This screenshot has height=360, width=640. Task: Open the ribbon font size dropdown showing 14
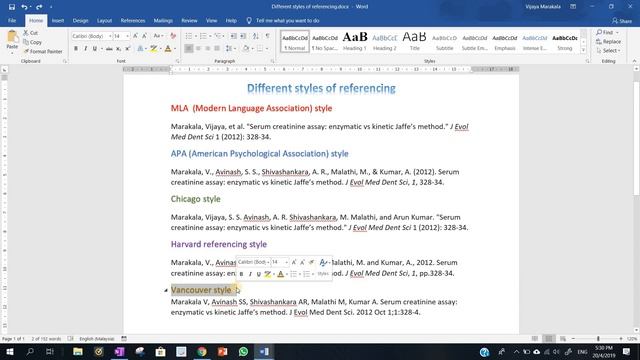(x=127, y=36)
